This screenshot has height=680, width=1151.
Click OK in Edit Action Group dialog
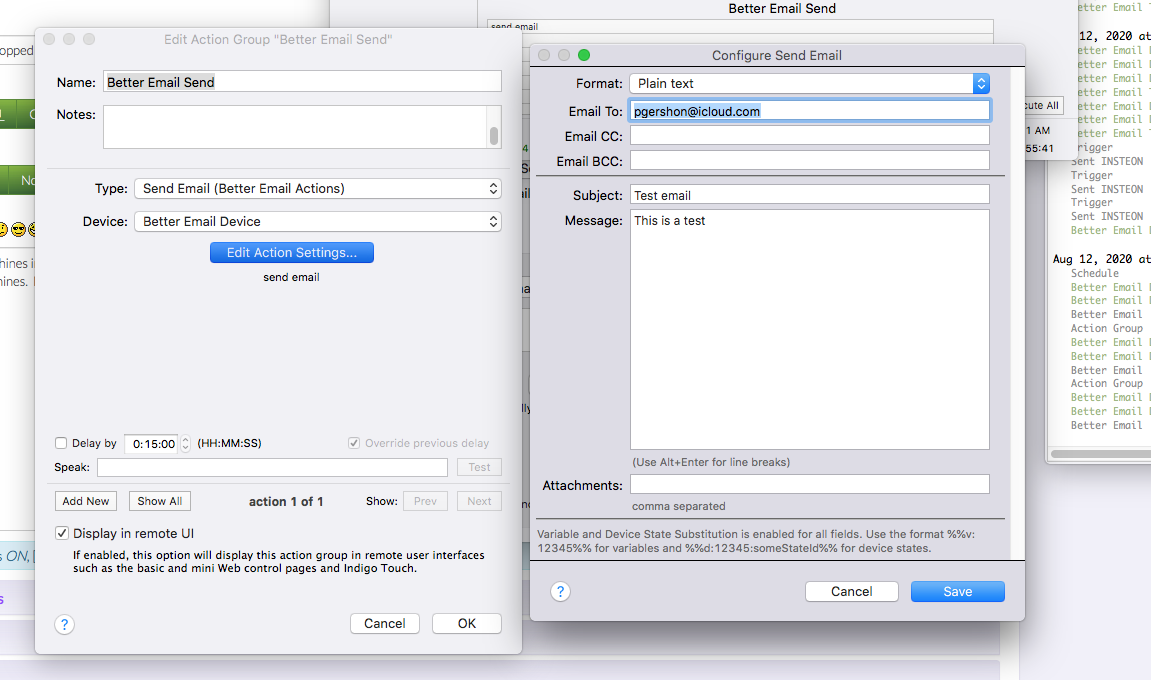(467, 623)
